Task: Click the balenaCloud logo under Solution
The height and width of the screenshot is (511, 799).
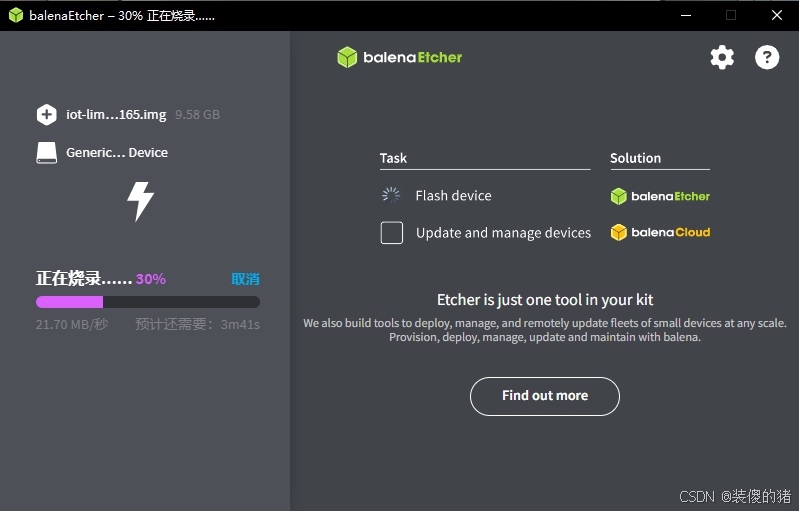Action: click(660, 232)
